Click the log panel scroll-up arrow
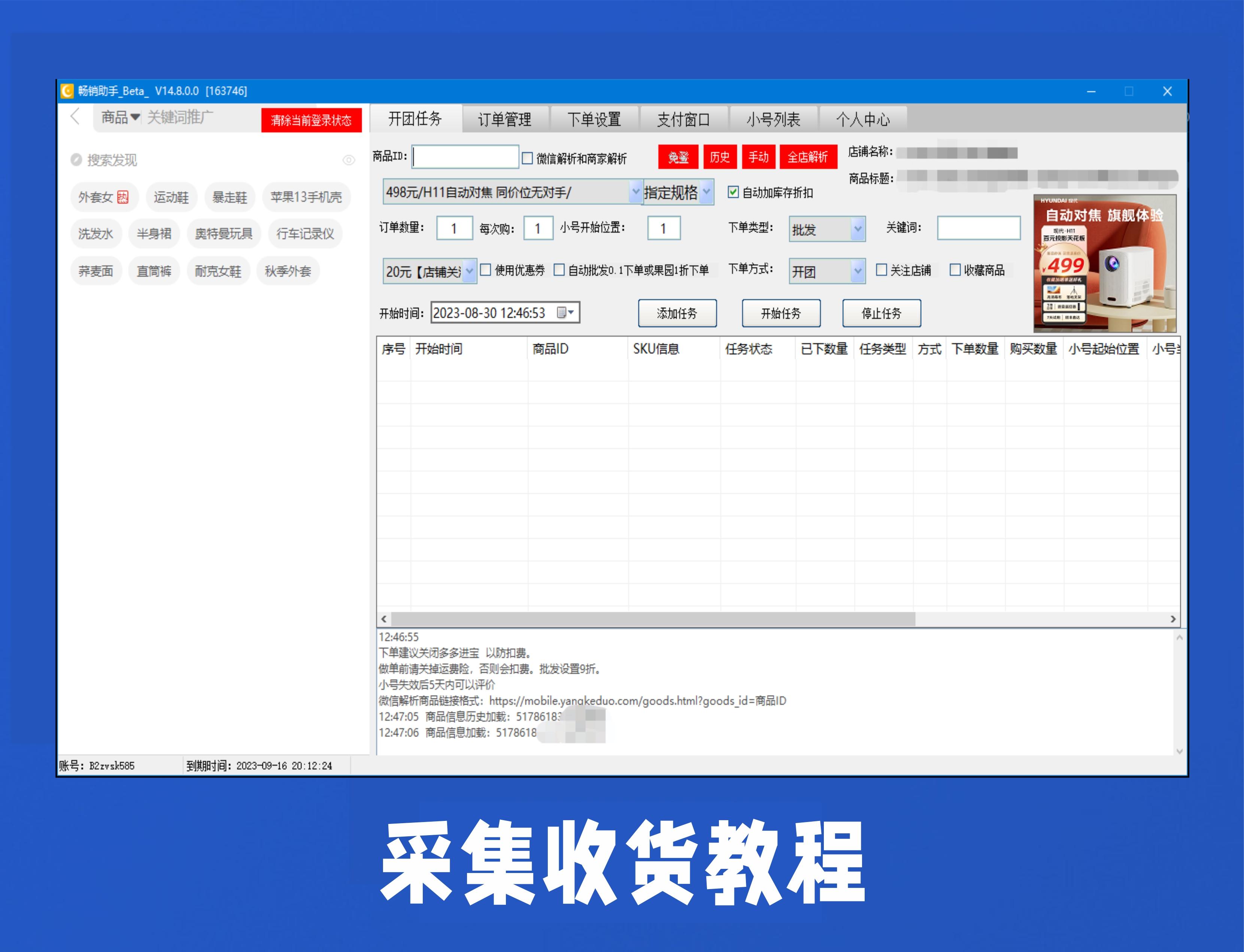The image size is (1244, 952). point(1179,638)
